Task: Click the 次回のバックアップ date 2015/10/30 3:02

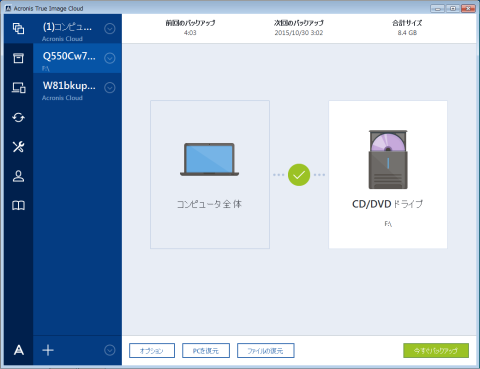Action: [299, 33]
